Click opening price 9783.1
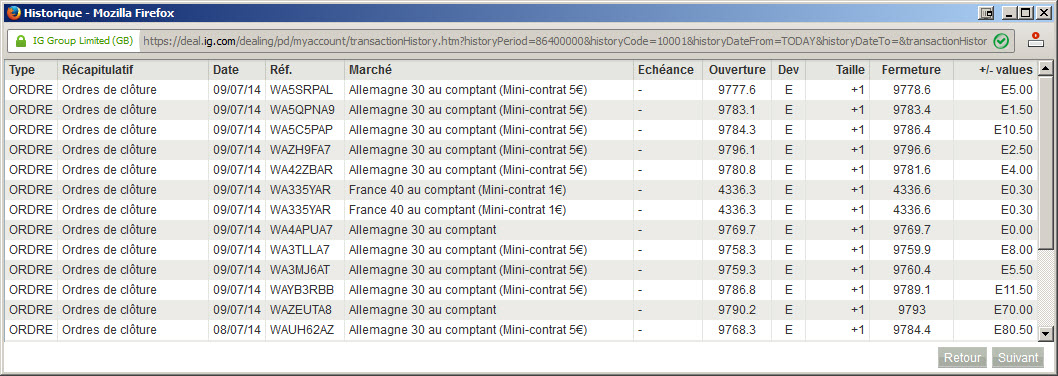This screenshot has height=376, width=1058. point(737,109)
